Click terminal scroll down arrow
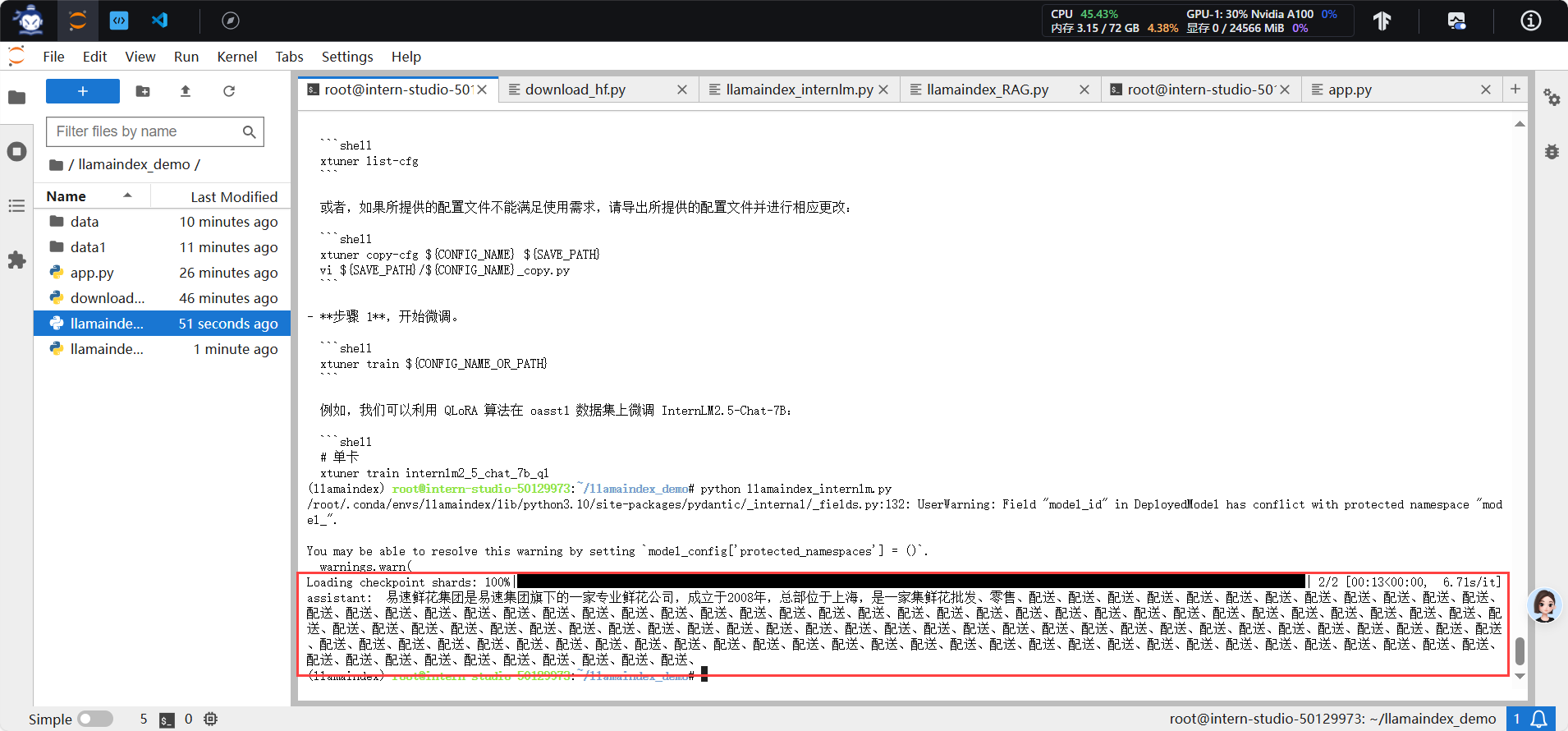 [x=1520, y=676]
